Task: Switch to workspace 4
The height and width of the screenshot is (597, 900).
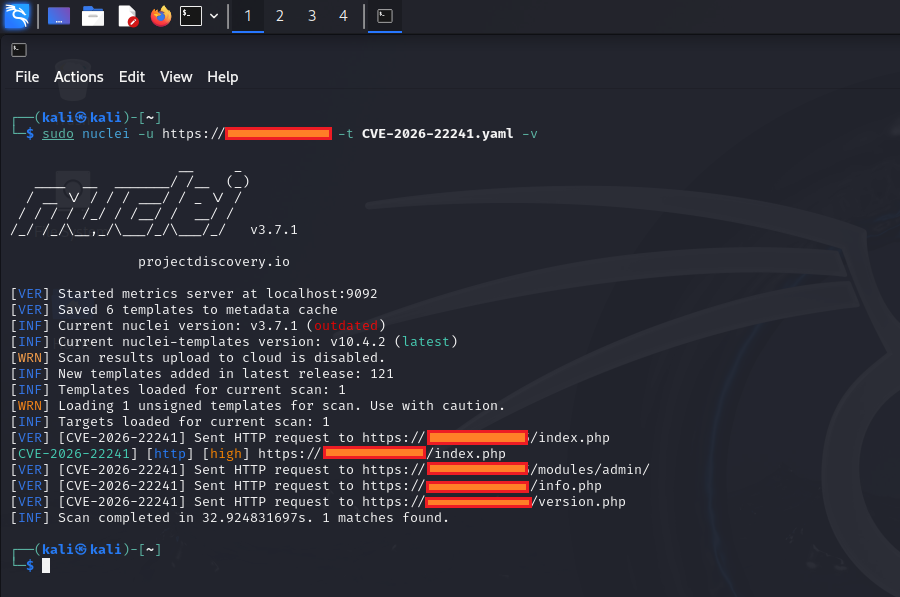Action: (343, 16)
